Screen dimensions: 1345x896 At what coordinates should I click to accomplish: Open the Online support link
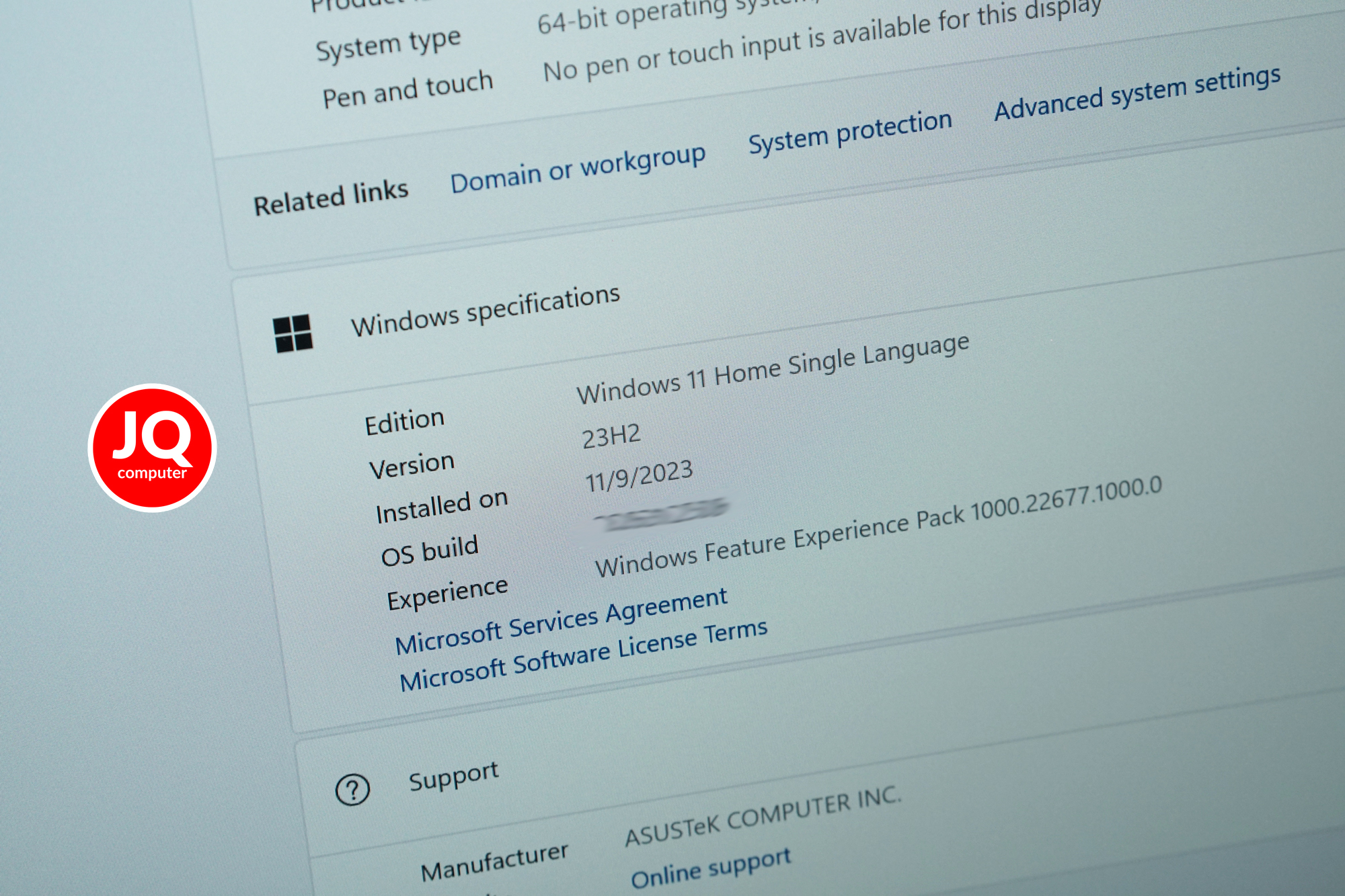[x=710, y=868]
